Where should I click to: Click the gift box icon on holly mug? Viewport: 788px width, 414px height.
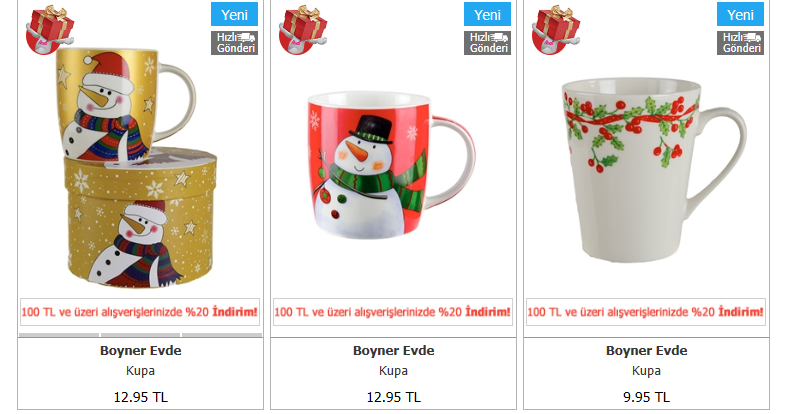coord(556,29)
